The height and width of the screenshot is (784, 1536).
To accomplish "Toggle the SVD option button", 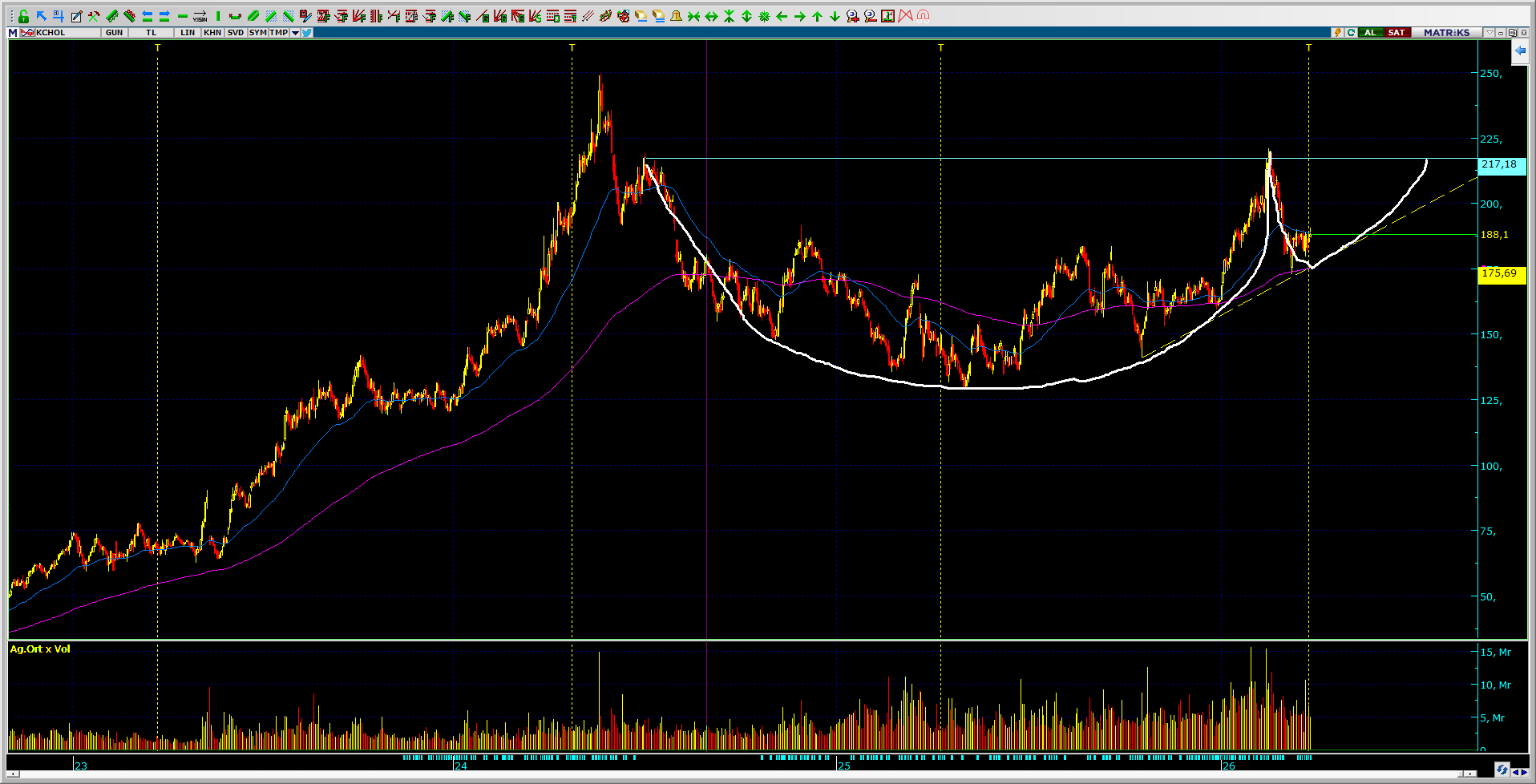I will click(235, 33).
